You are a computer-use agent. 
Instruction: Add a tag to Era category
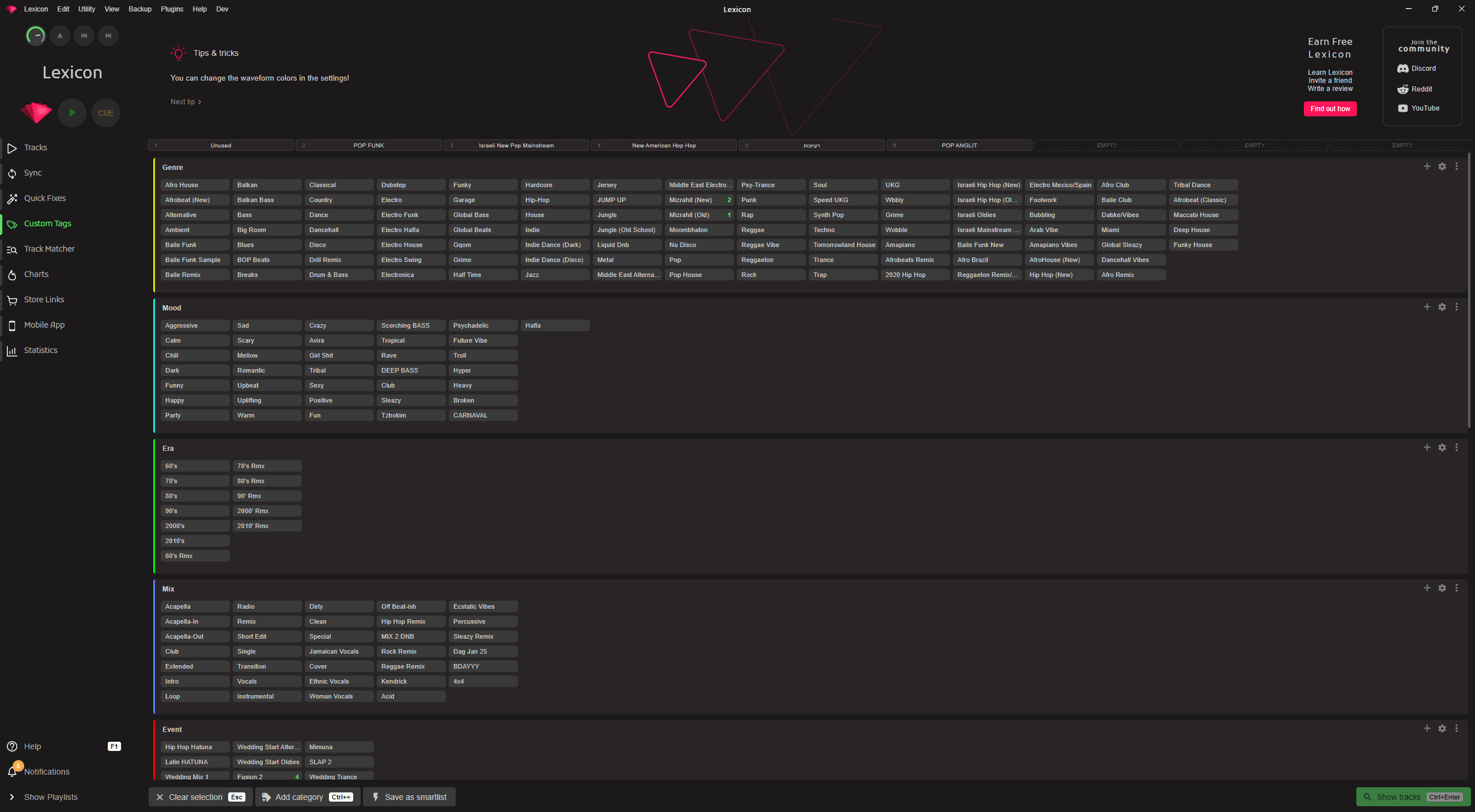click(1427, 447)
